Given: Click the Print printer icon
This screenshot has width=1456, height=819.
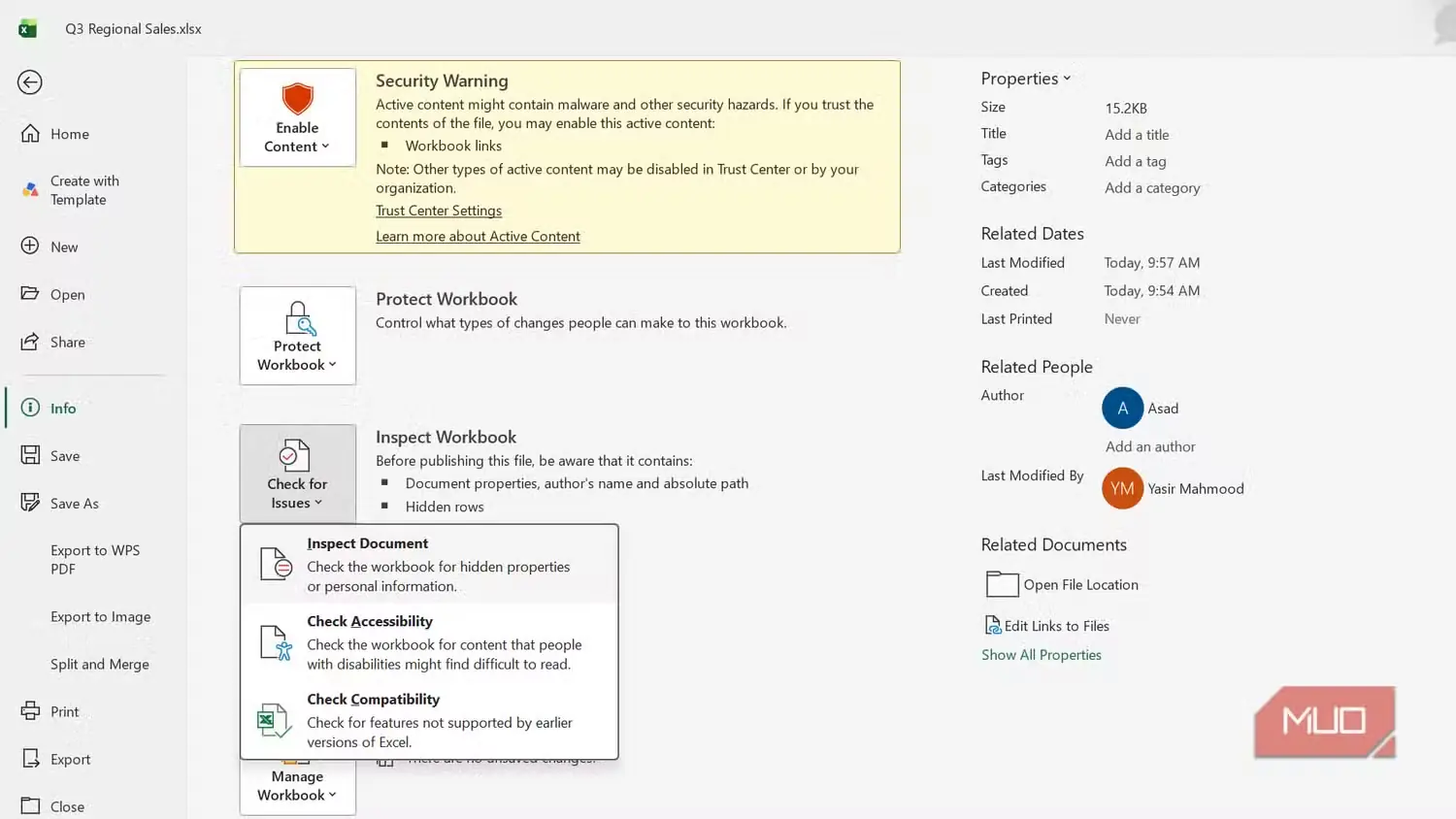Looking at the screenshot, I should [x=30, y=710].
